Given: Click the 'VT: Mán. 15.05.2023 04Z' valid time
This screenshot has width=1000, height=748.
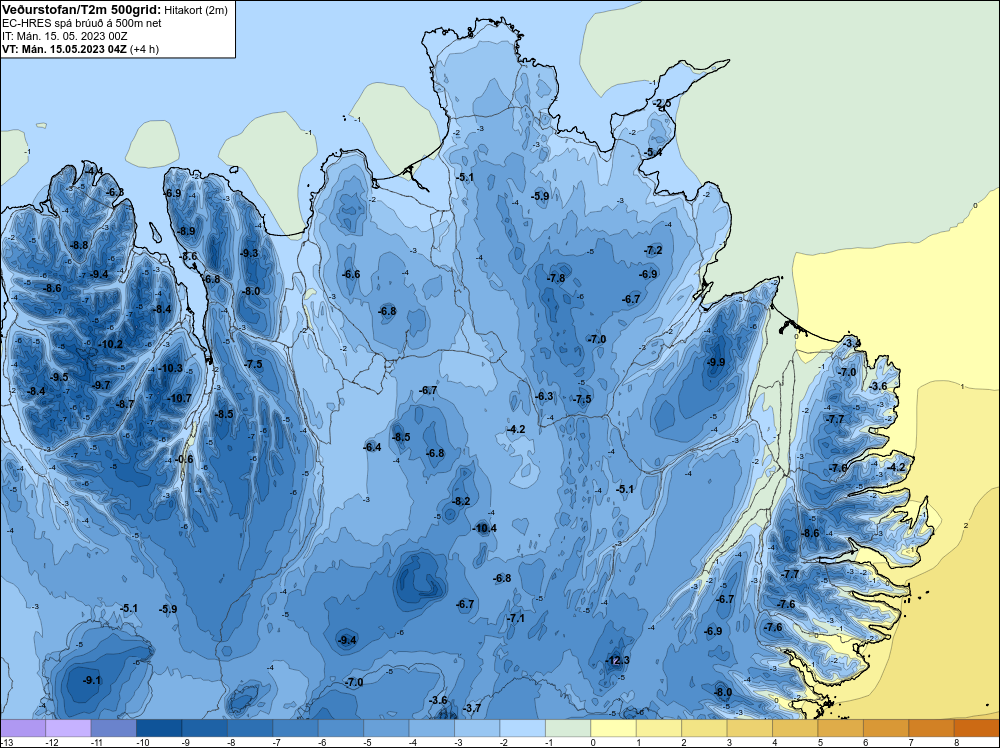Looking at the screenshot, I should pos(64,49).
